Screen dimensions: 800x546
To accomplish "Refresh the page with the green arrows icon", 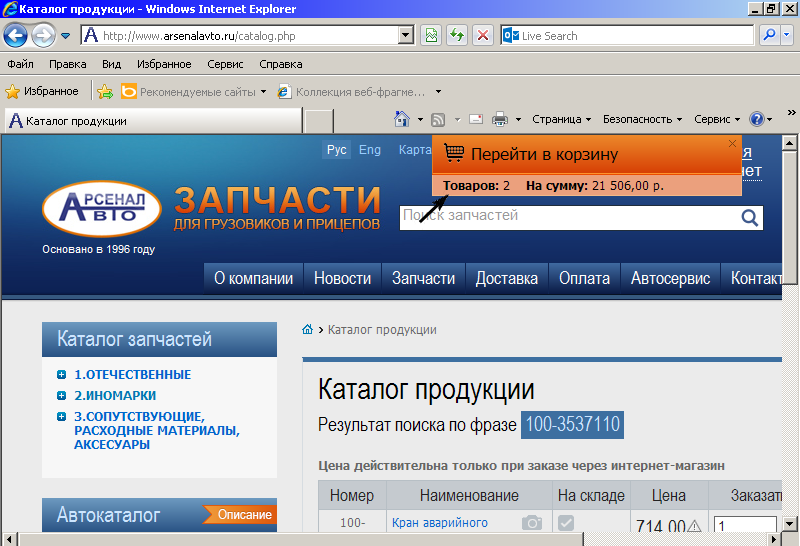I will [457, 36].
